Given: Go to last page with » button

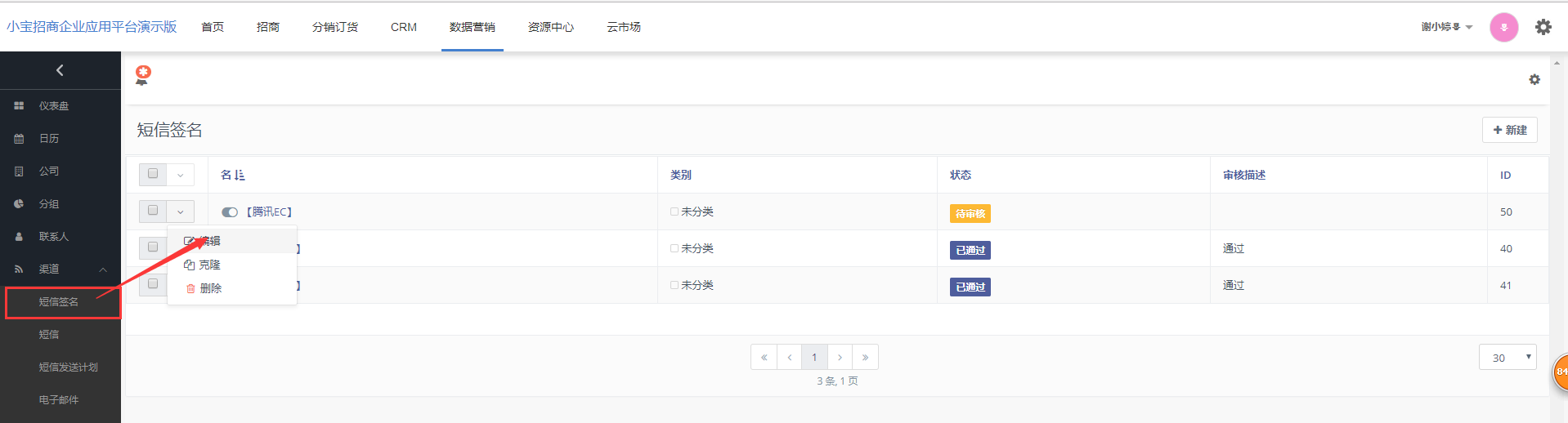Looking at the screenshot, I should coord(865,357).
